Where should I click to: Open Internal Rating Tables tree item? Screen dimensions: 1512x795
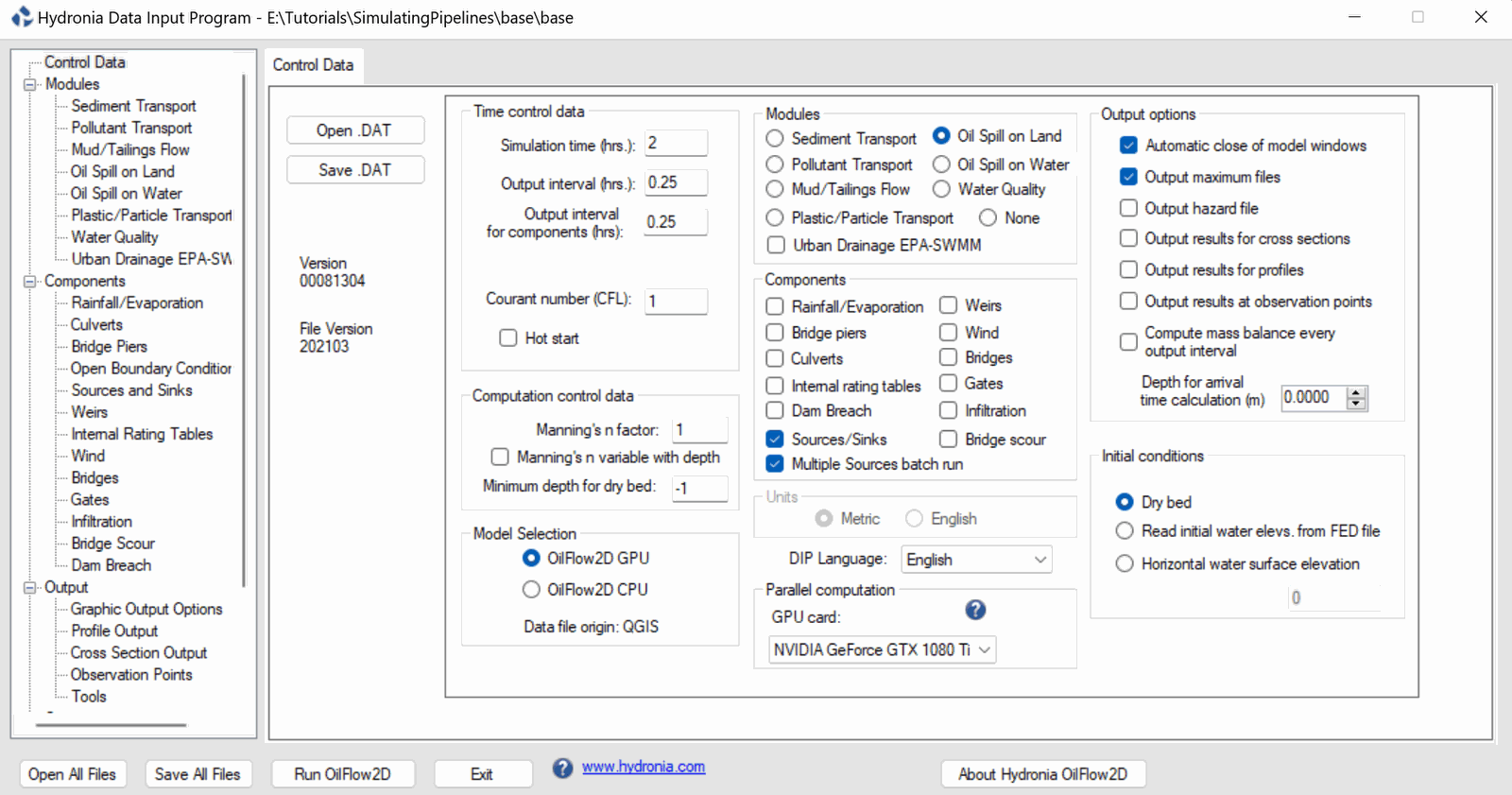pos(142,433)
